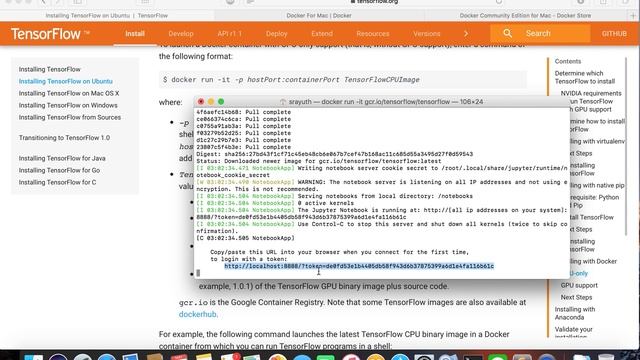
Task: Switch to Docker For Mac browser tab
Action: [x=319, y=16]
